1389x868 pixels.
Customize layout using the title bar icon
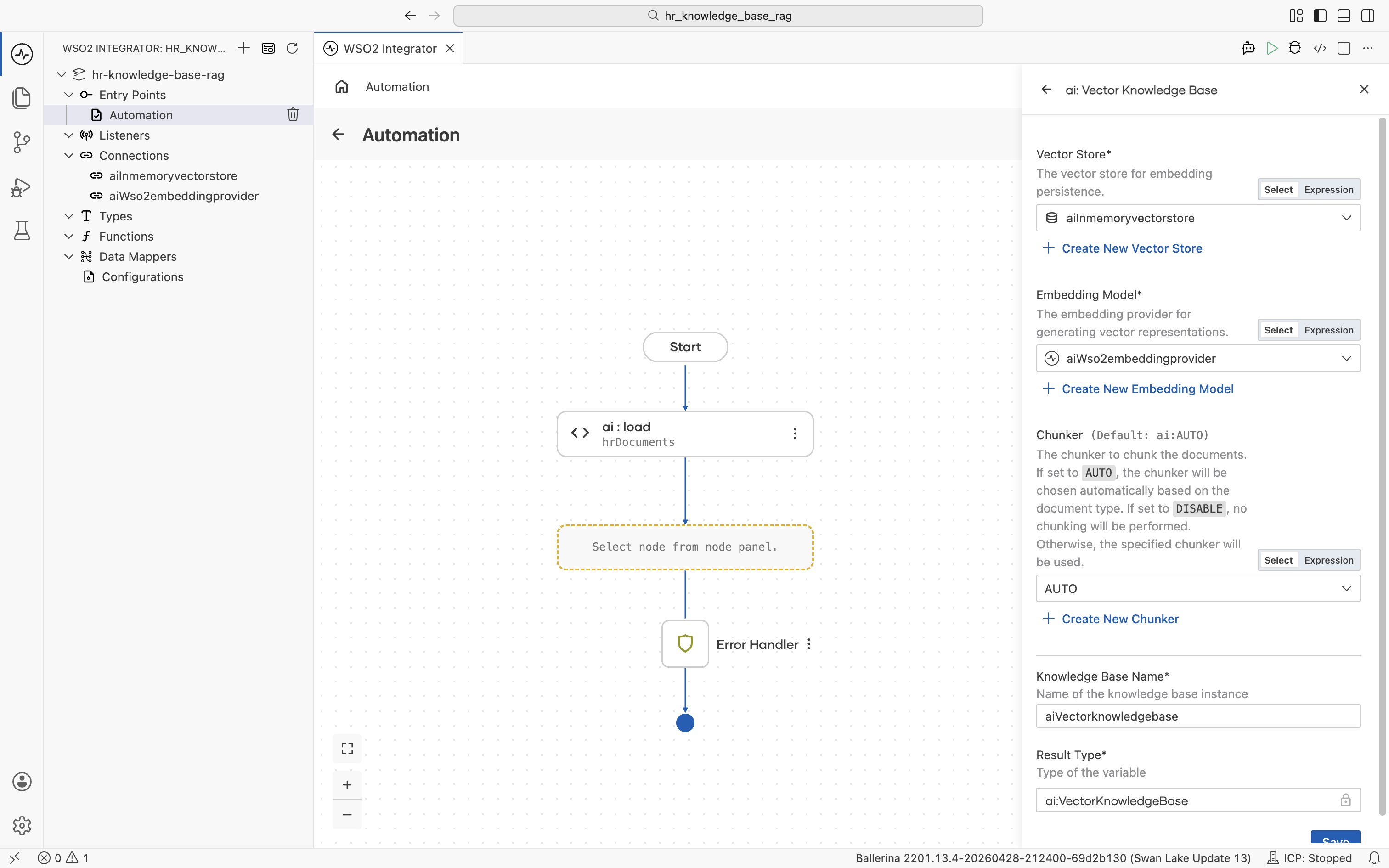[x=1296, y=16]
